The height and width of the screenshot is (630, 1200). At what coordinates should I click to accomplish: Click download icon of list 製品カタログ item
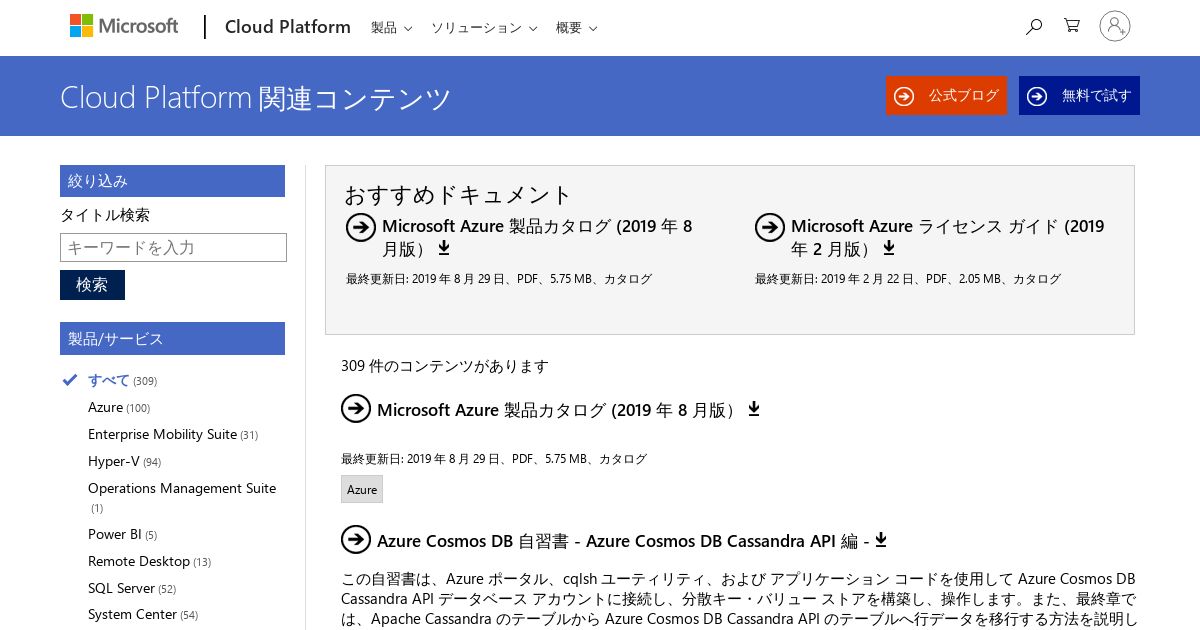(x=754, y=409)
